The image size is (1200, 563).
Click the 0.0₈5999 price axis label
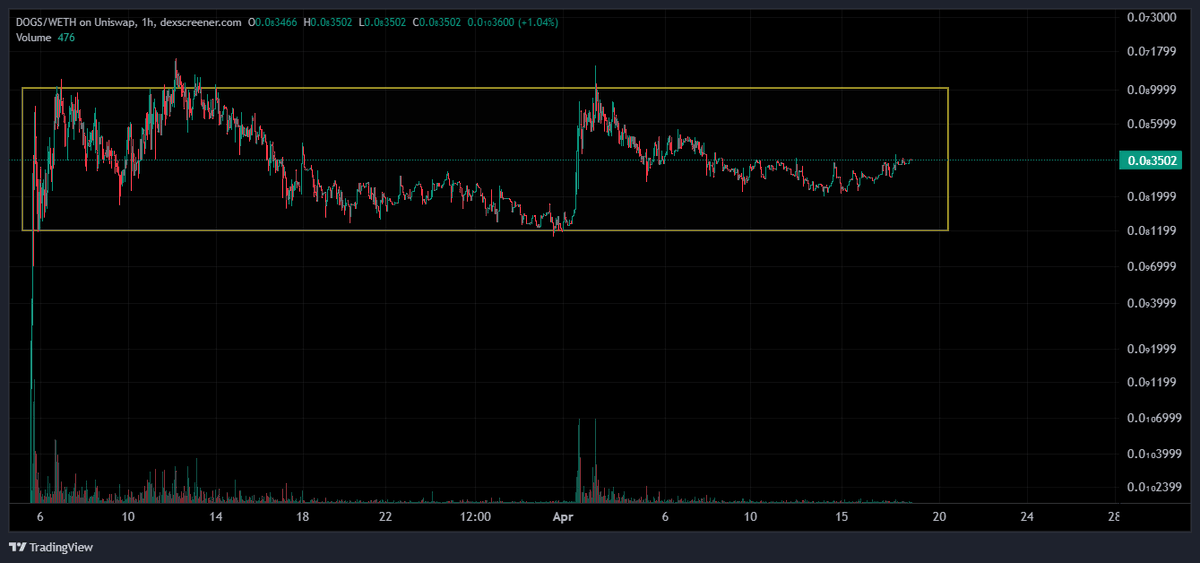[1150, 125]
